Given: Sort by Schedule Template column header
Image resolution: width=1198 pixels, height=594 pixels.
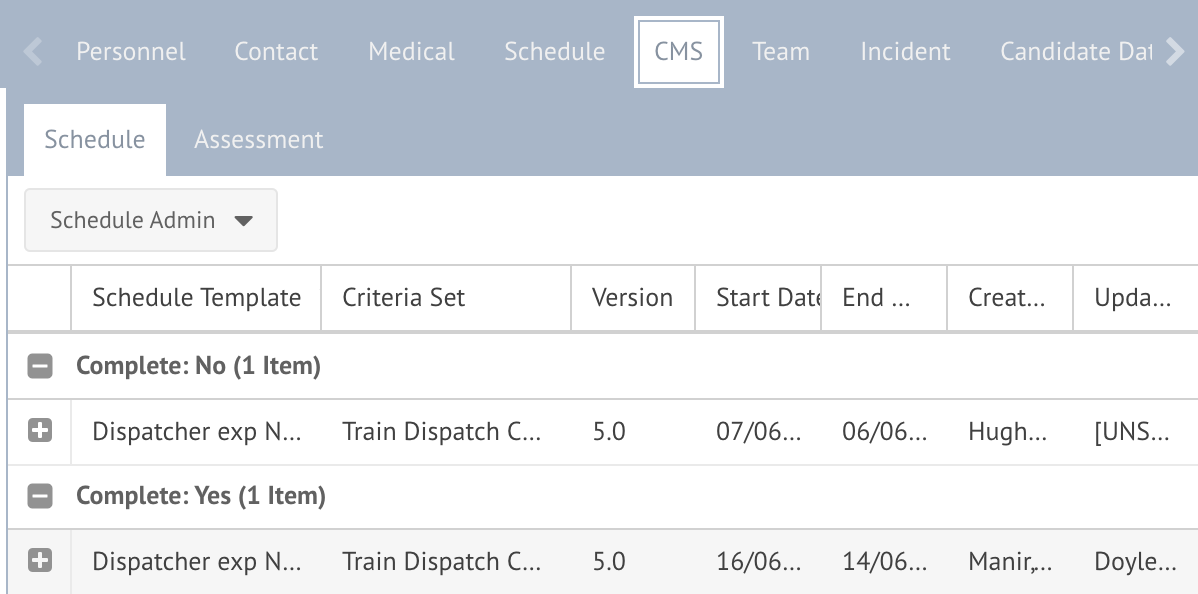Looking at the screenshot, I should 196,298.
